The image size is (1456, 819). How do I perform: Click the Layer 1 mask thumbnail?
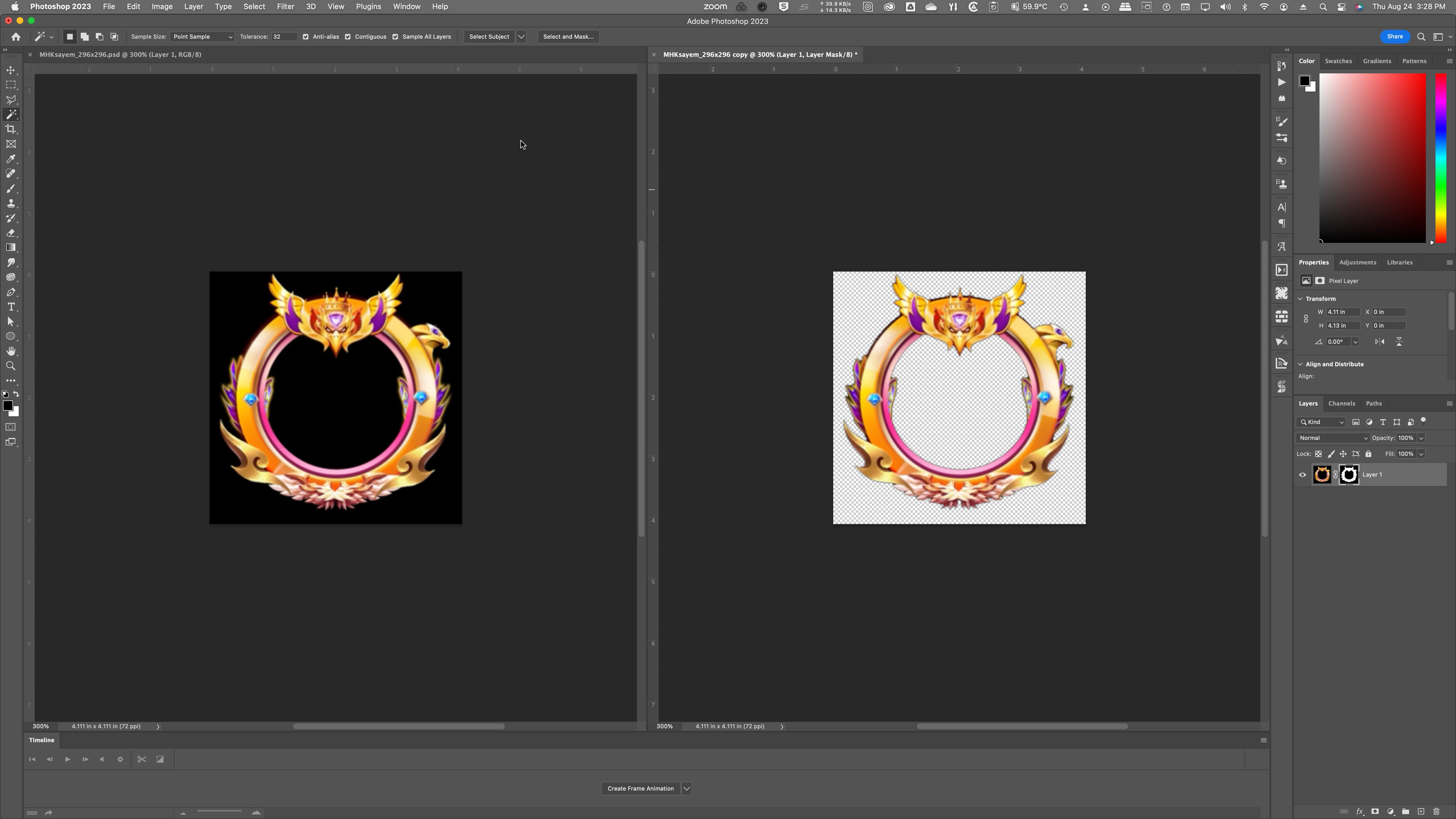click(1349, 475)
